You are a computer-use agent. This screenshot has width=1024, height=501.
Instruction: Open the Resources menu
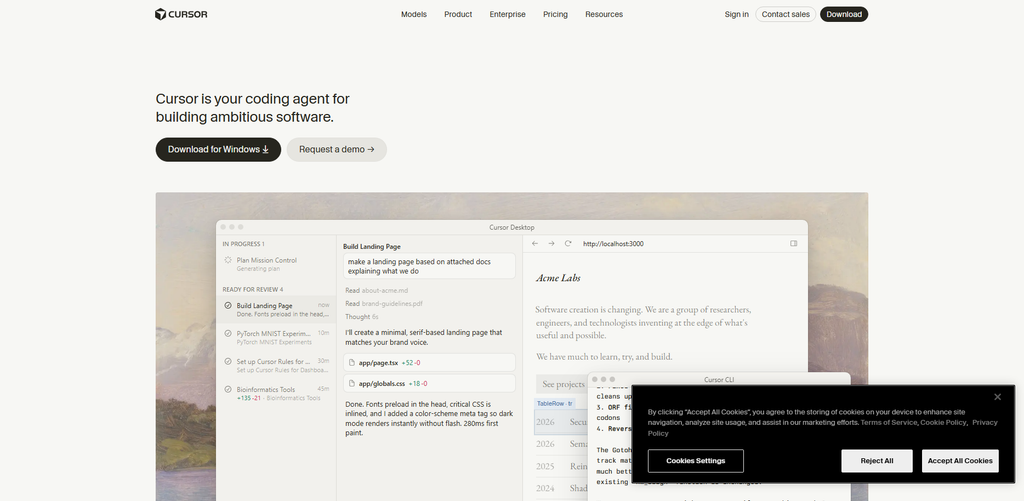click(603, 14)
